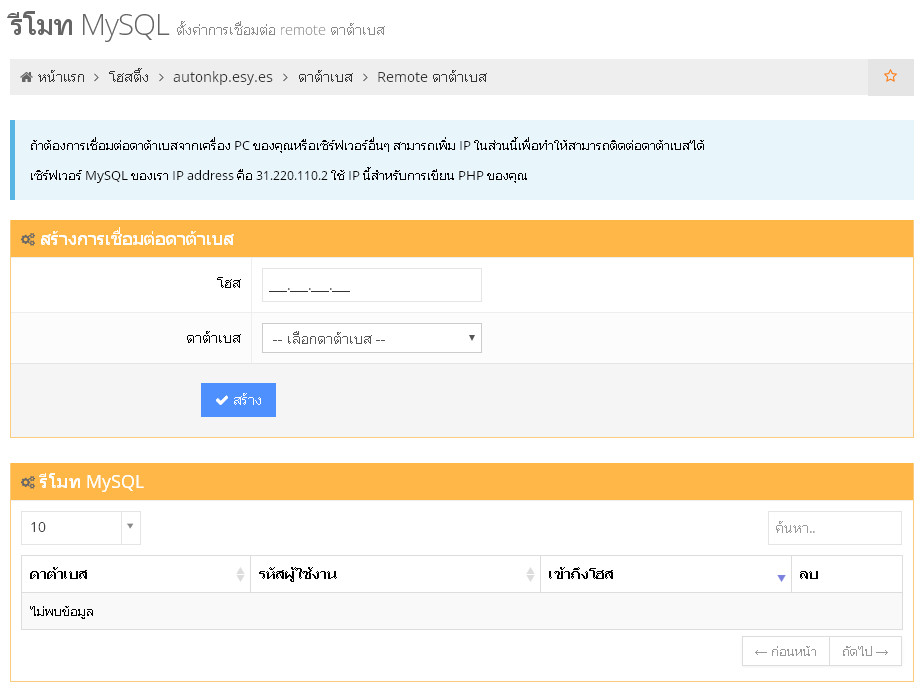Open autonkp.esy.es breadcrumb link
Screen dimensions: 924x691
222,77
